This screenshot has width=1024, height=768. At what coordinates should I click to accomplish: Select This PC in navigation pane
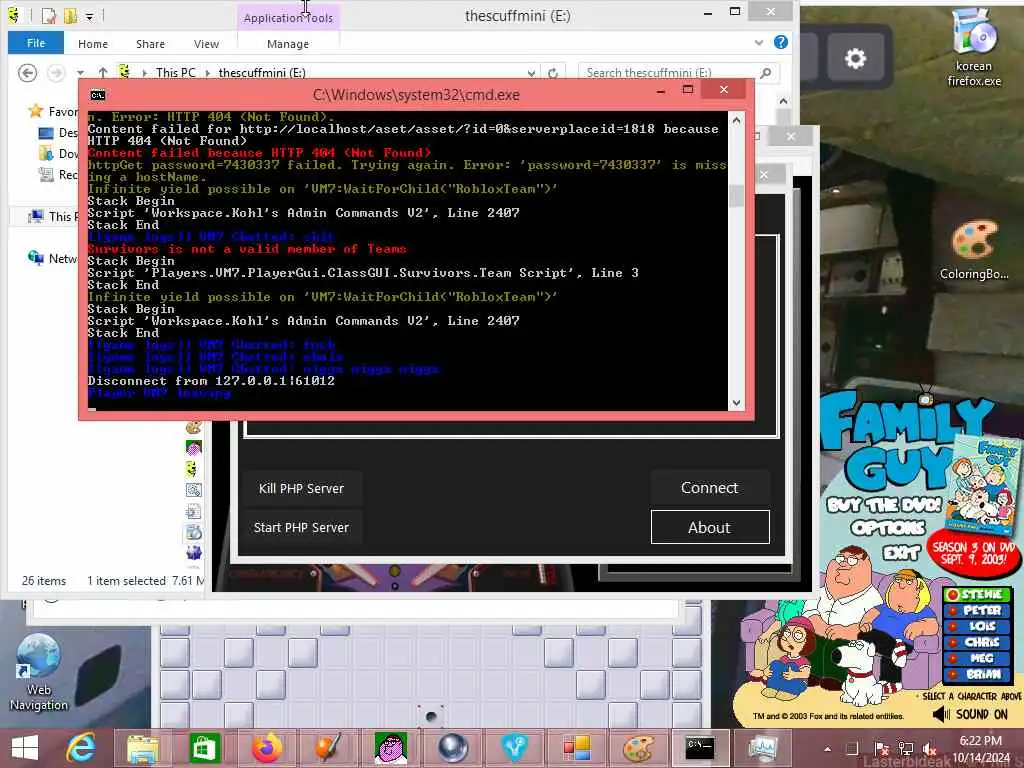click(x=52, y=216)
